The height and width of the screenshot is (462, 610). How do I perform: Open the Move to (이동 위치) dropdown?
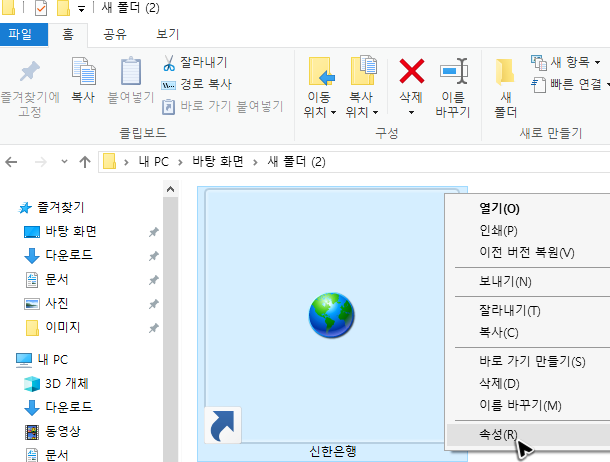(319, 105)
